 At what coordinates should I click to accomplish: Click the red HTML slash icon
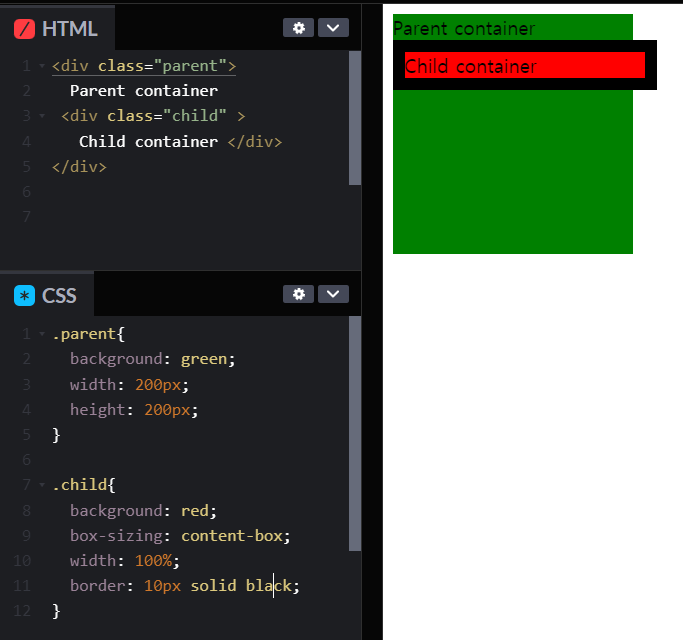tap(24, 29)
